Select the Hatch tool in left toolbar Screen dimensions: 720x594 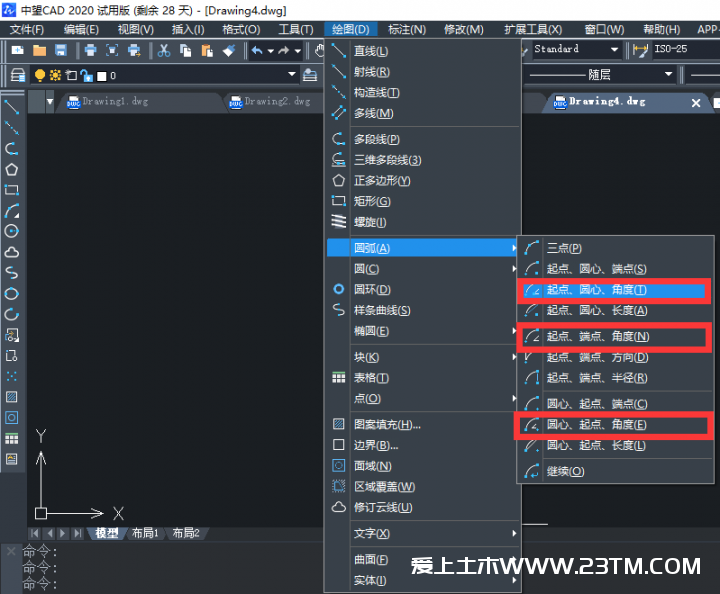point(11,397)
